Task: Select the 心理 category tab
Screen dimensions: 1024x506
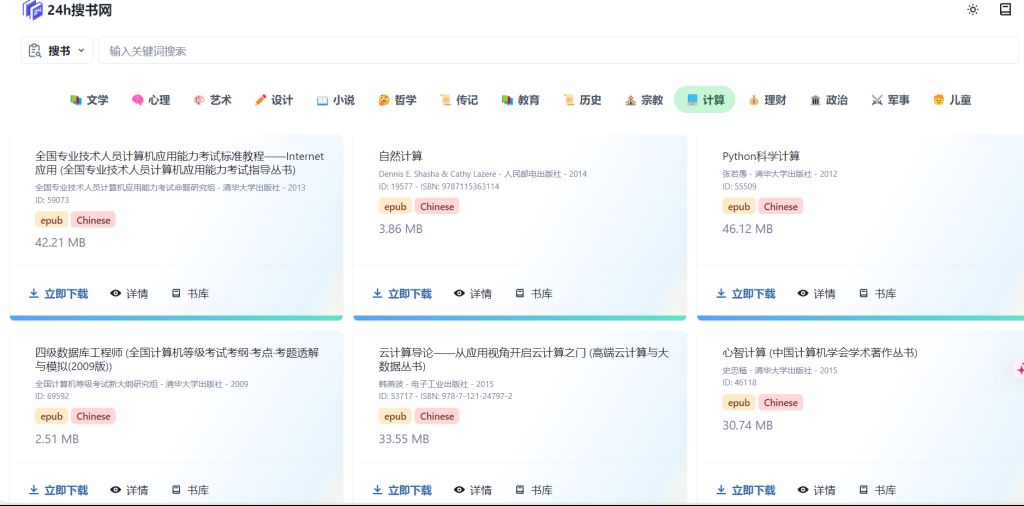Action: pos(151,100)
